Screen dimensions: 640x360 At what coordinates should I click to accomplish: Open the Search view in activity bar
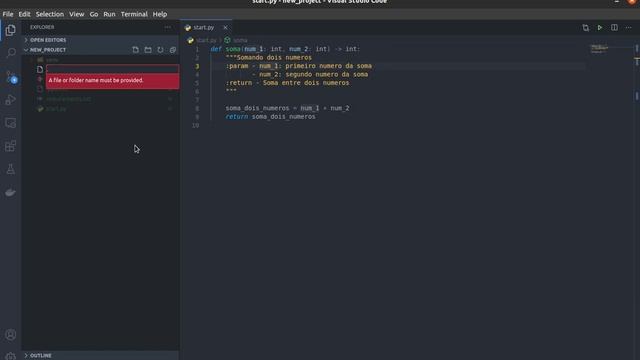[11, 53]
